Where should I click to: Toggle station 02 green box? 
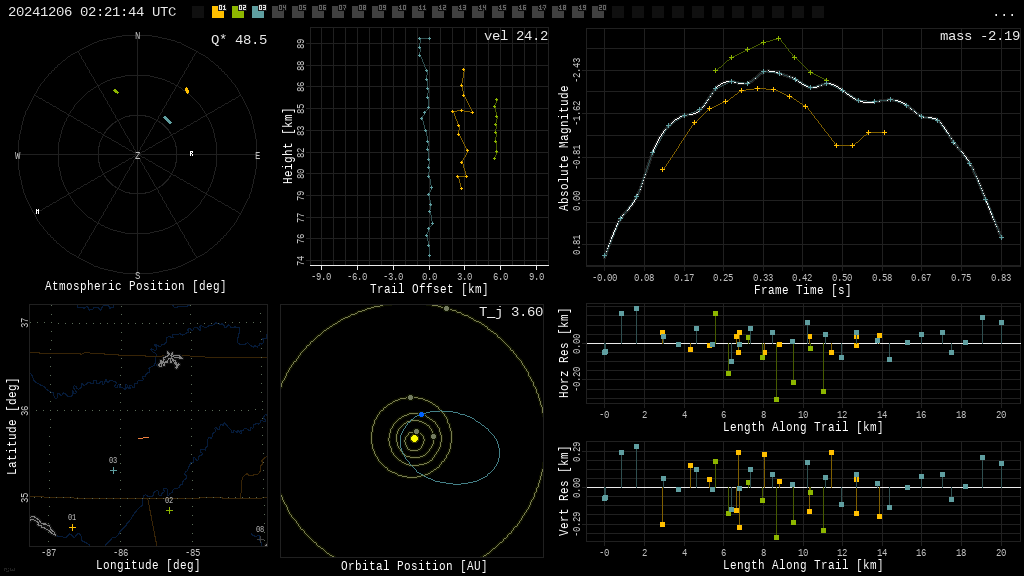[x=238, y=12]
